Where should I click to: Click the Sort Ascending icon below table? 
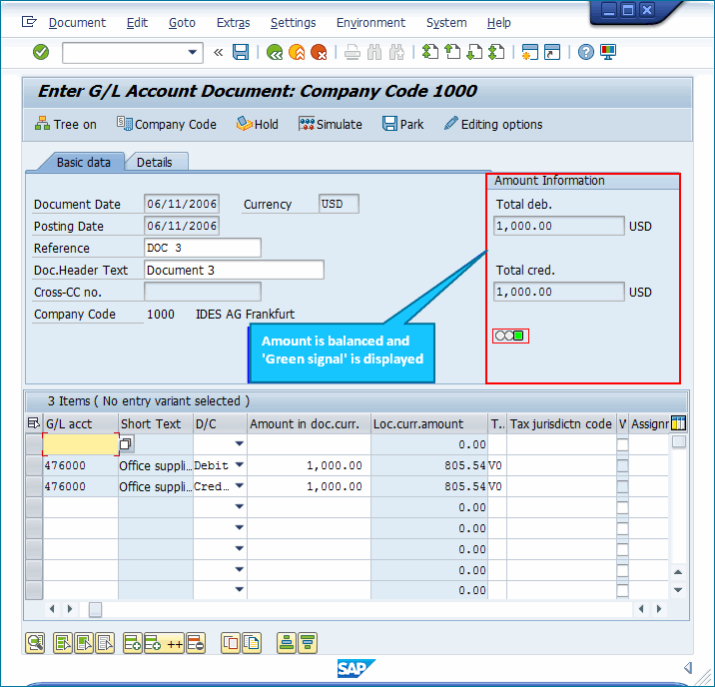[285, 643]
